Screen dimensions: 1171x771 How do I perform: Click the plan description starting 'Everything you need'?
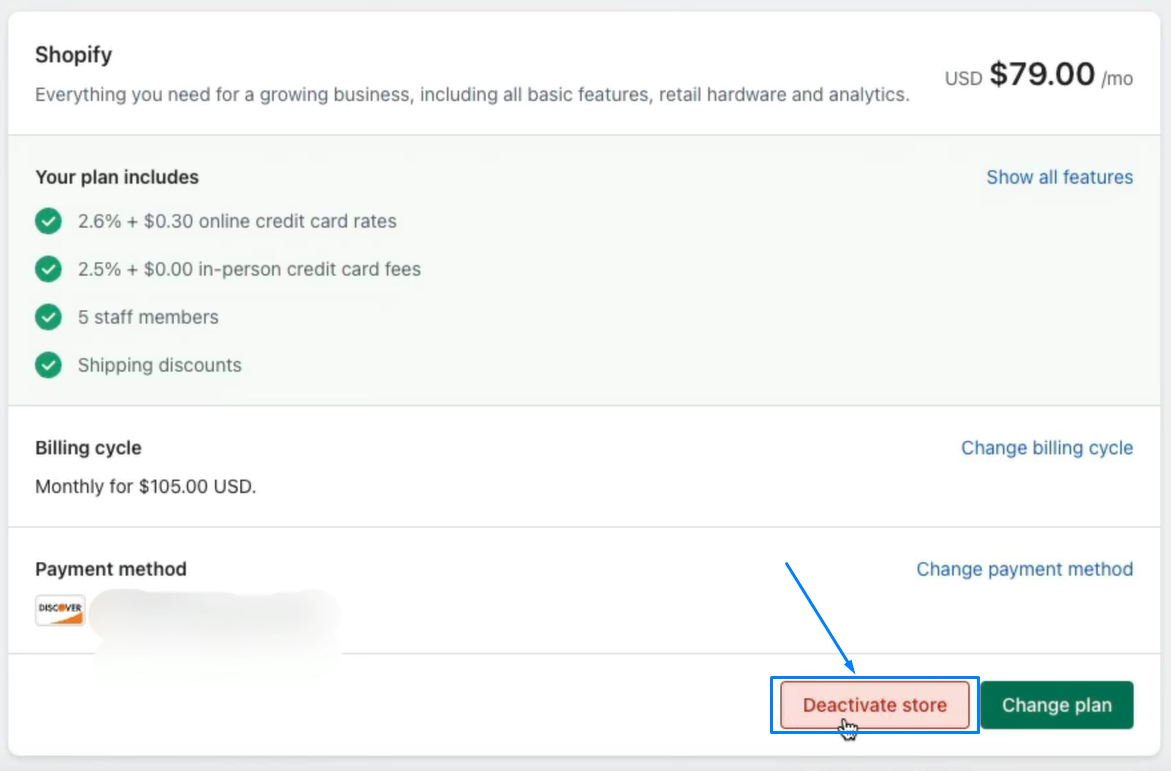[x=472, y=95]
